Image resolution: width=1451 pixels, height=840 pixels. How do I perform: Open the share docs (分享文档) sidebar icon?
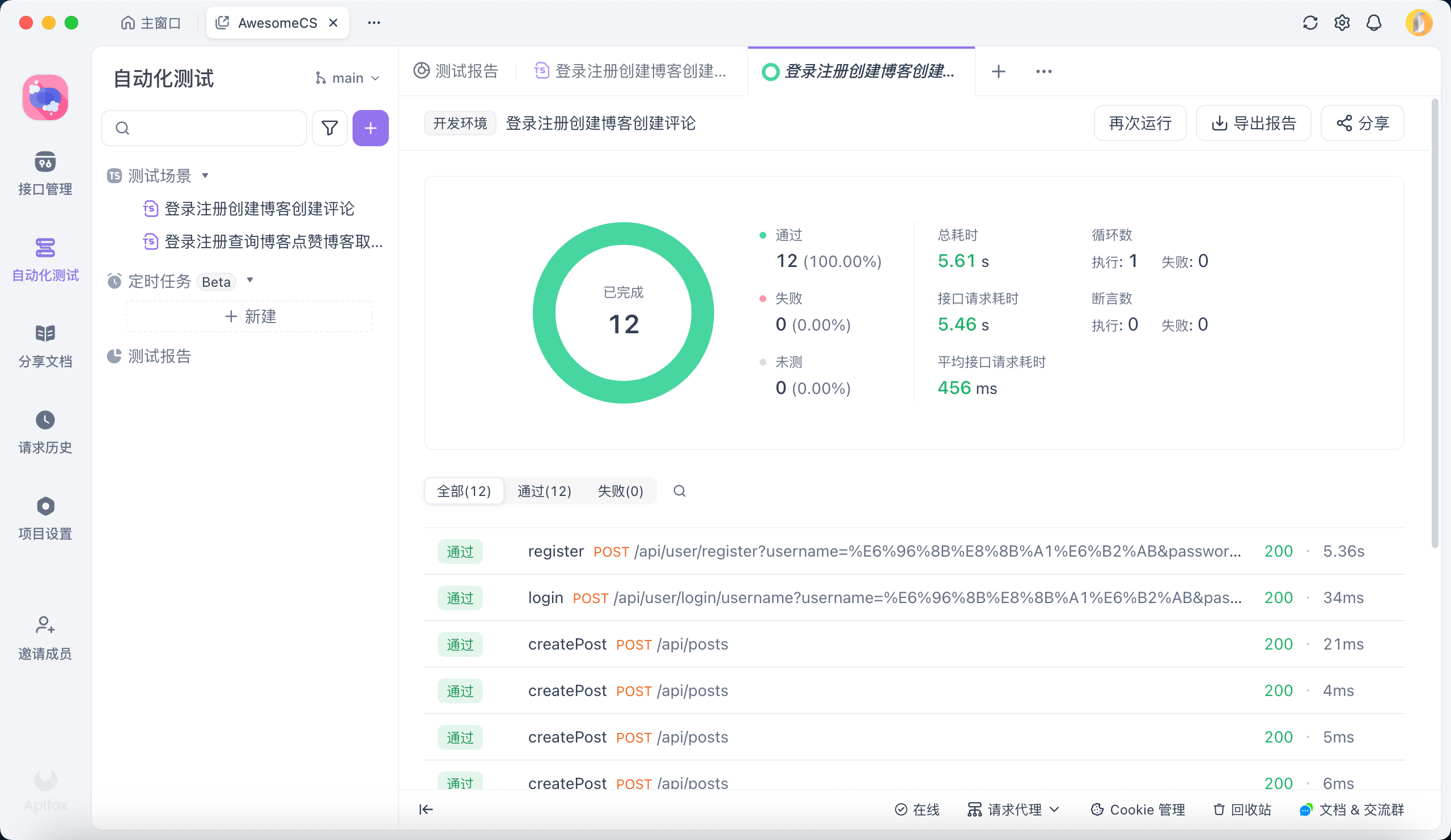(x=45, y=334)
